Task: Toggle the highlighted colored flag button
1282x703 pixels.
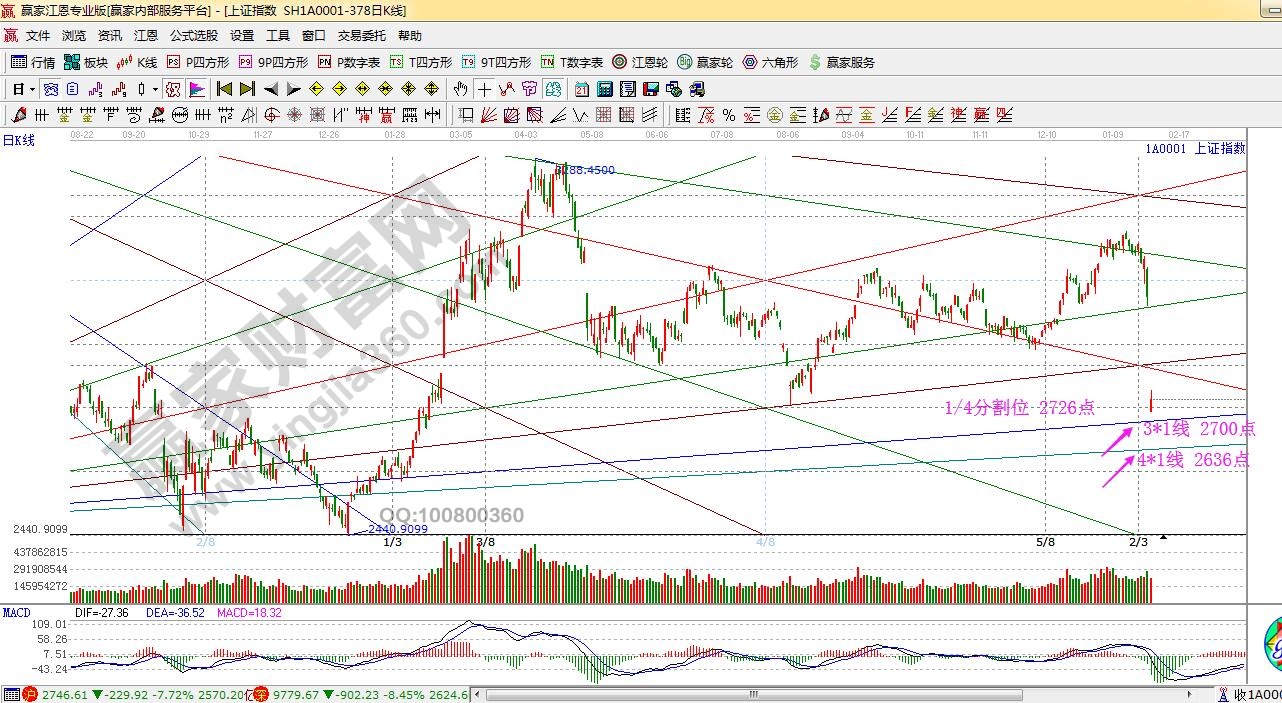Action: tap(196, 89)
